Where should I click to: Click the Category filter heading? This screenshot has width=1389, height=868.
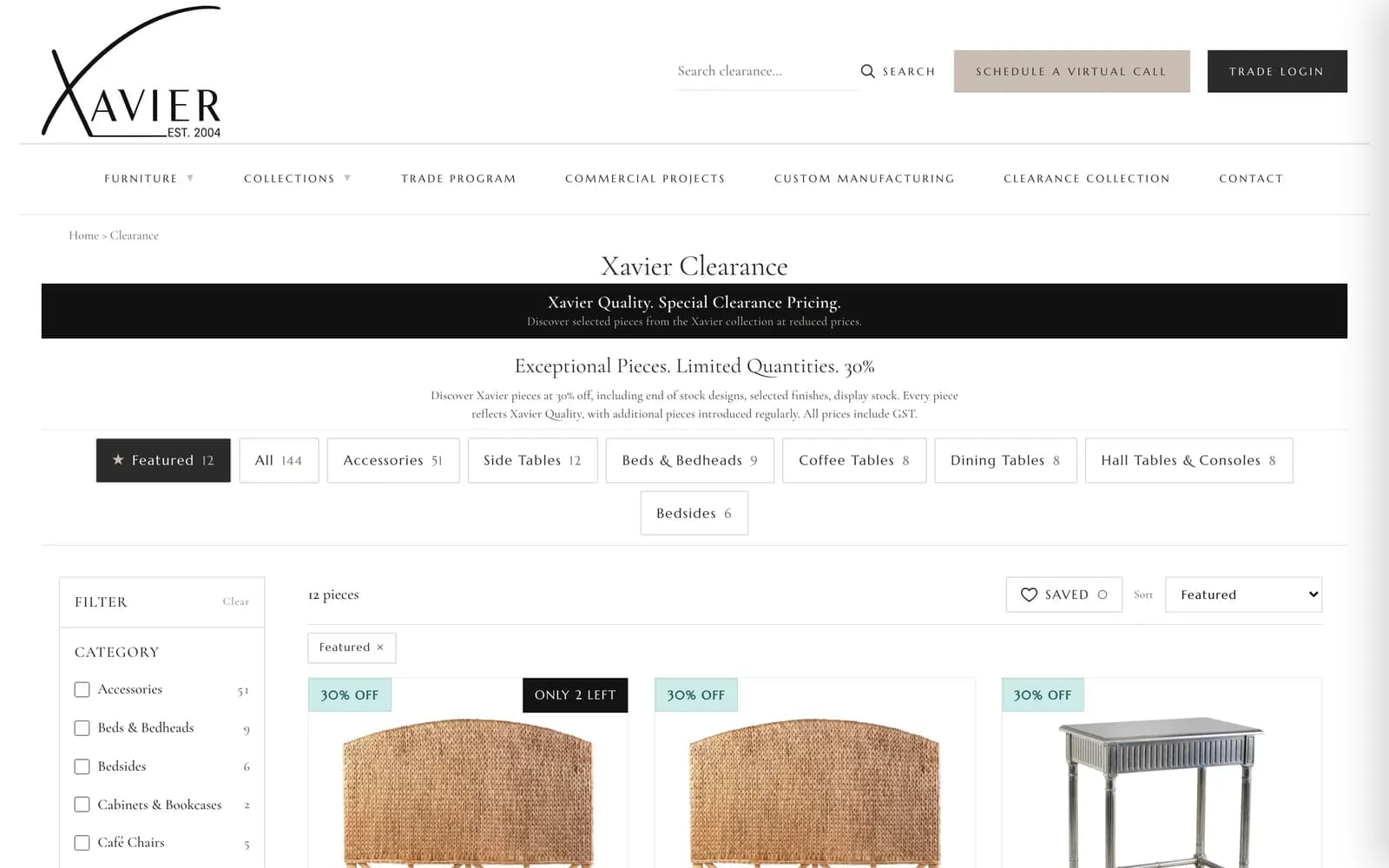point(116,652)
